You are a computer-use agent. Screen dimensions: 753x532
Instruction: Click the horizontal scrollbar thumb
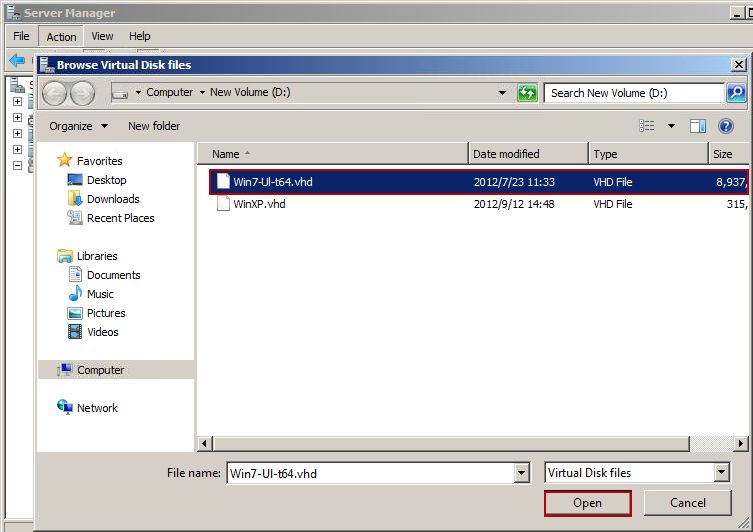pyautogui.click(x=451, y=443)
